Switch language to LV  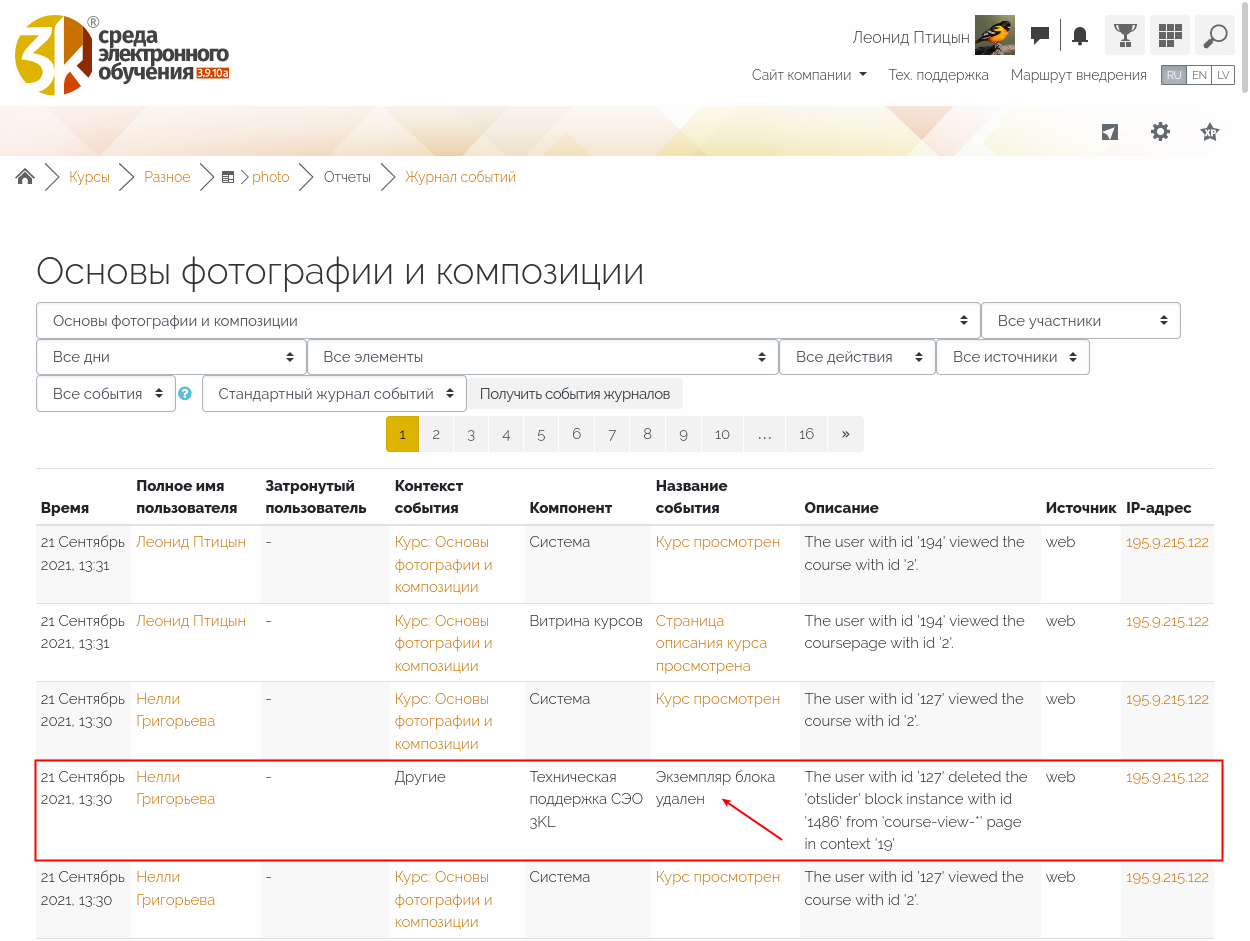[1223, 75]
